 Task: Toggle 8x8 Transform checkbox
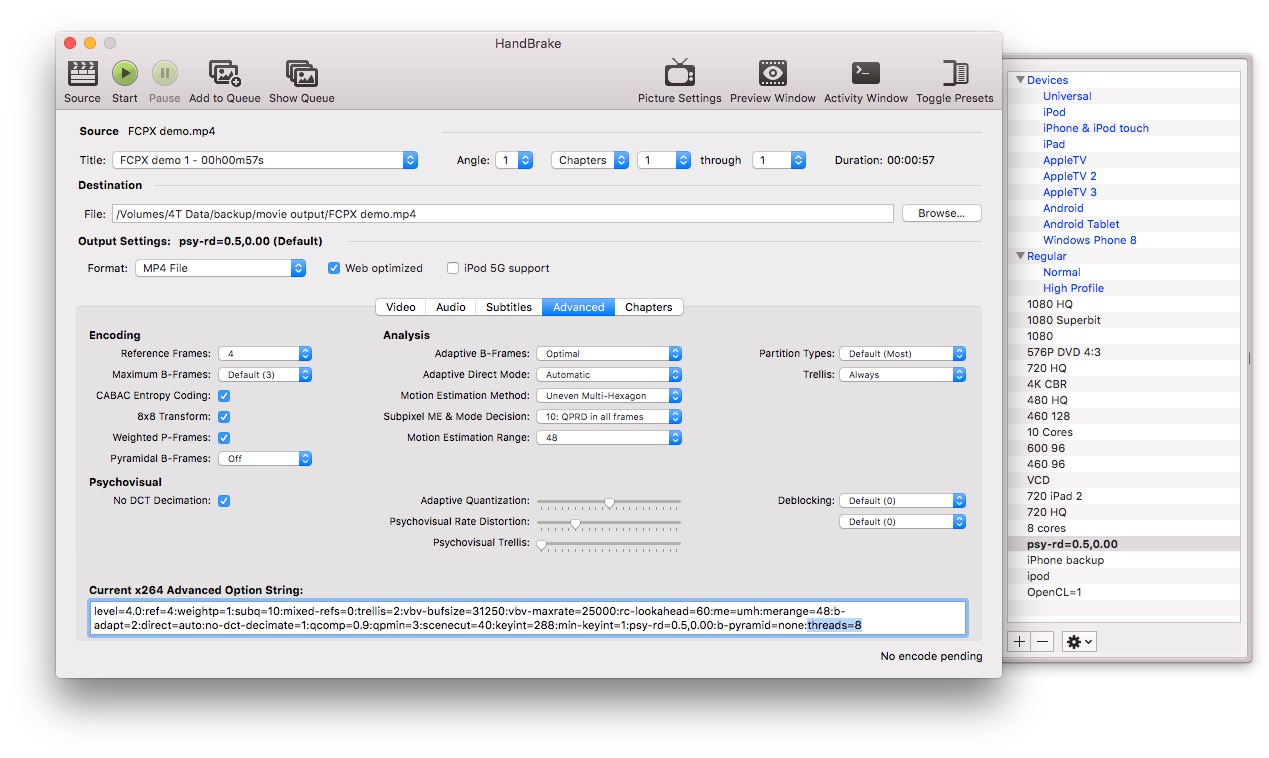[x=224, y=417]
